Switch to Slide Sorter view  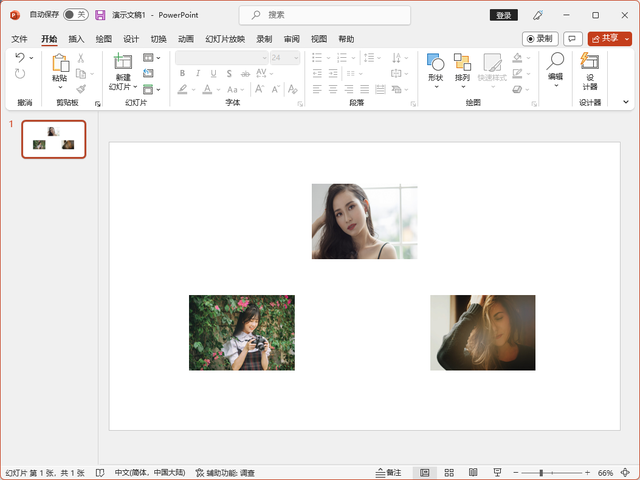pyautogui.click(x=449, y=472)
